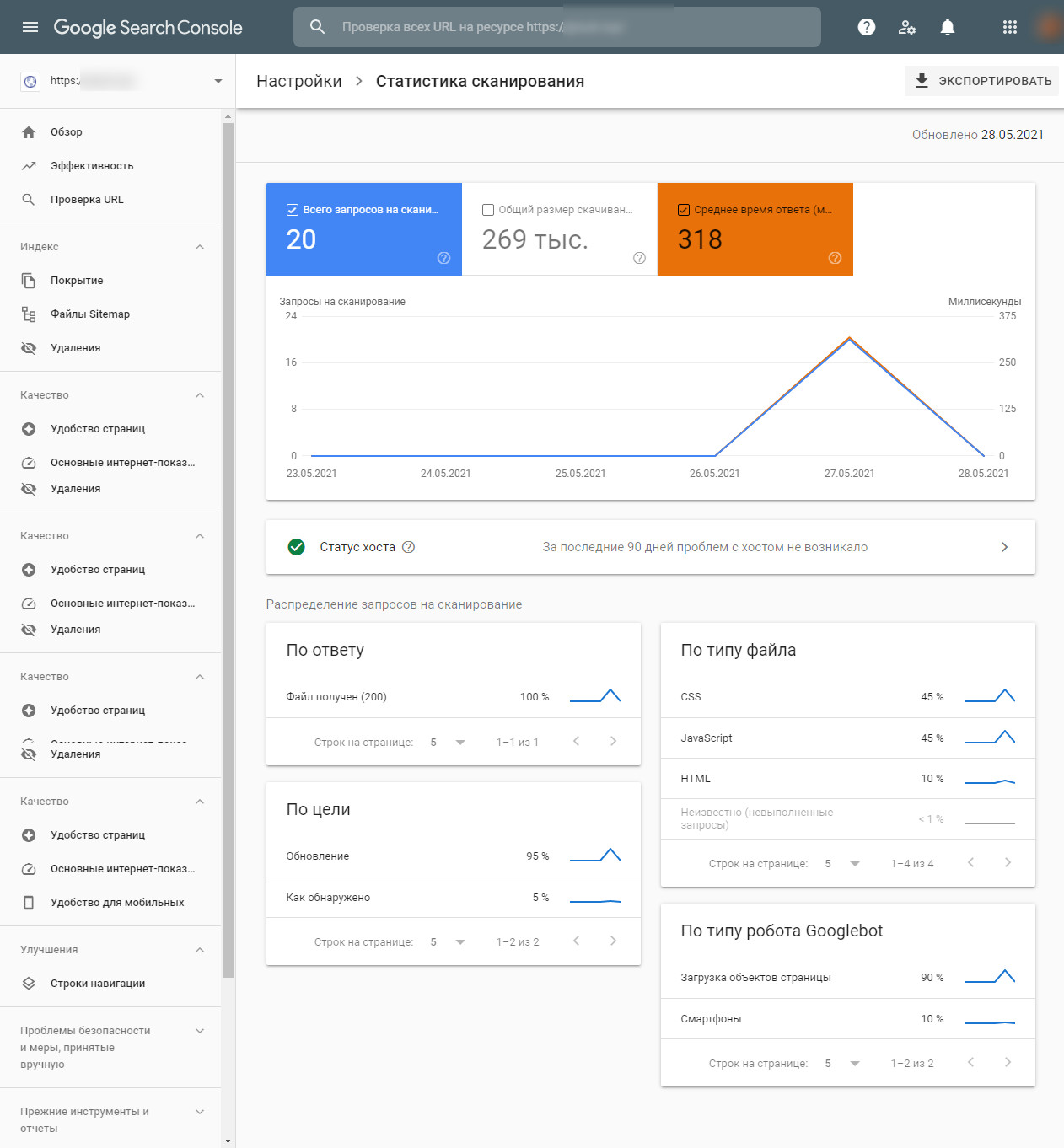Open users and permissions icon
The width and height of the screenshot is (1064, 1148).
[906, 27]
